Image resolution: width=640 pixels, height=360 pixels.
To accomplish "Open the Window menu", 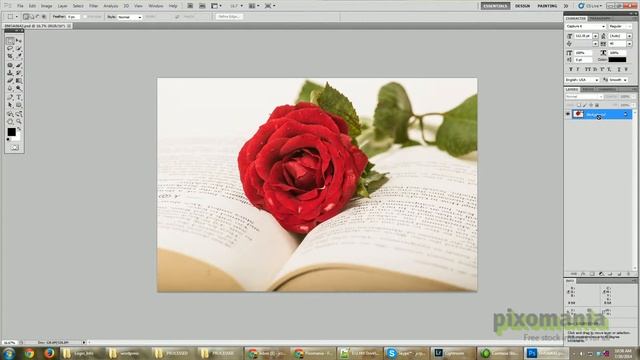I will point(156,6).
